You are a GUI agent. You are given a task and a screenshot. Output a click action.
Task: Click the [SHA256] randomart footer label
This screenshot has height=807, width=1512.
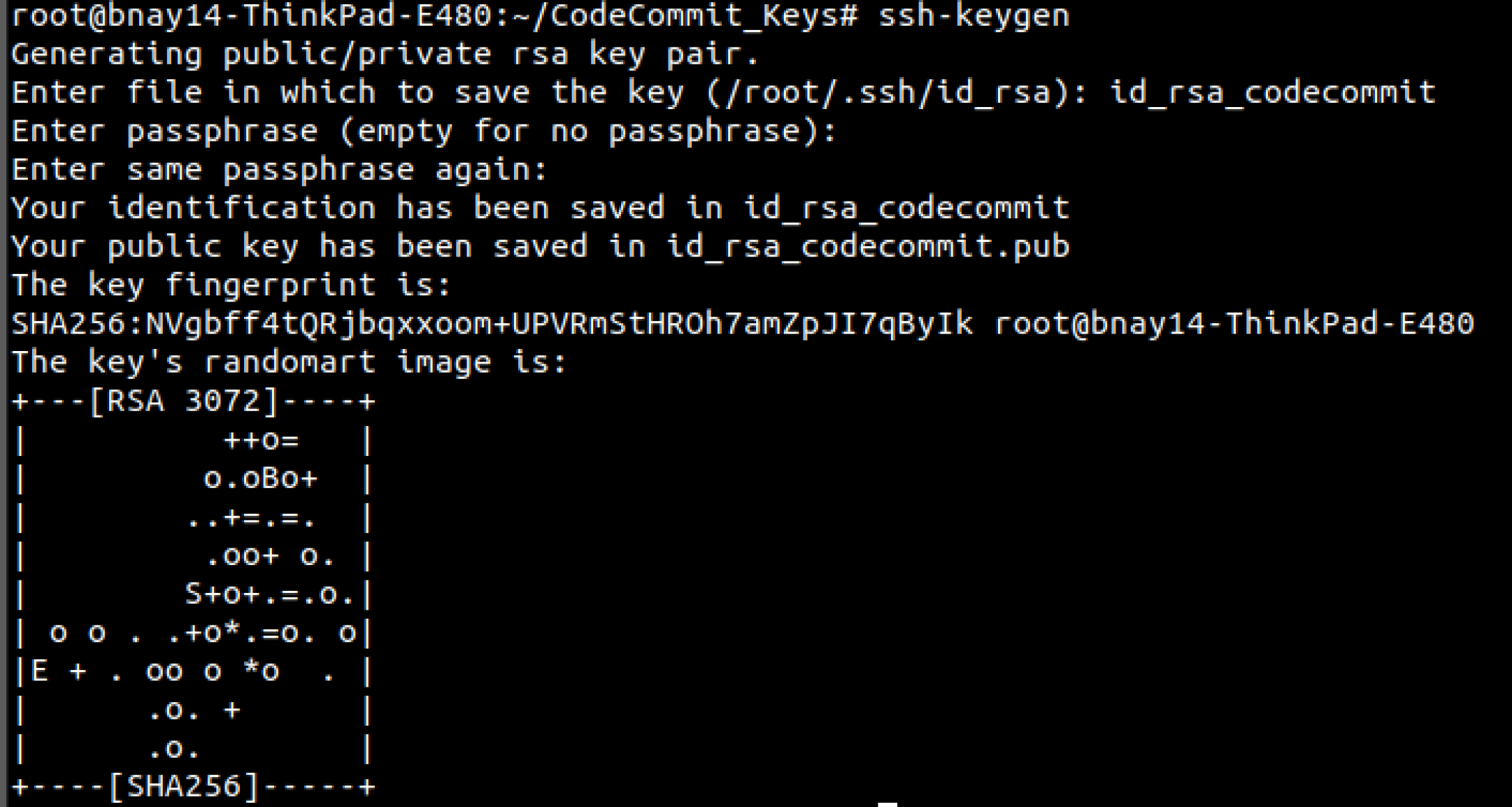pos(184,786)
